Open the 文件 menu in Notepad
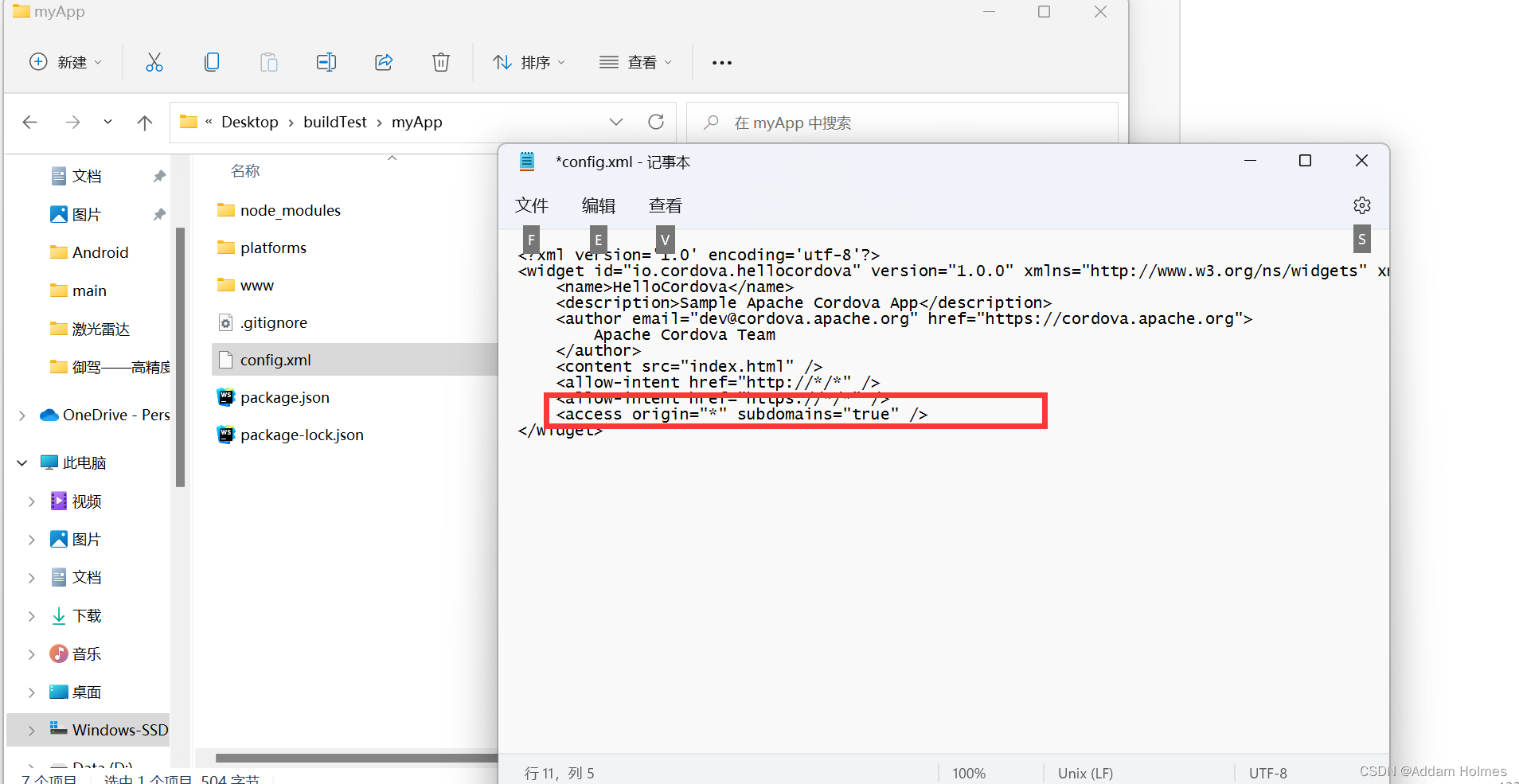1519x784 pixels. click(531, 205)
